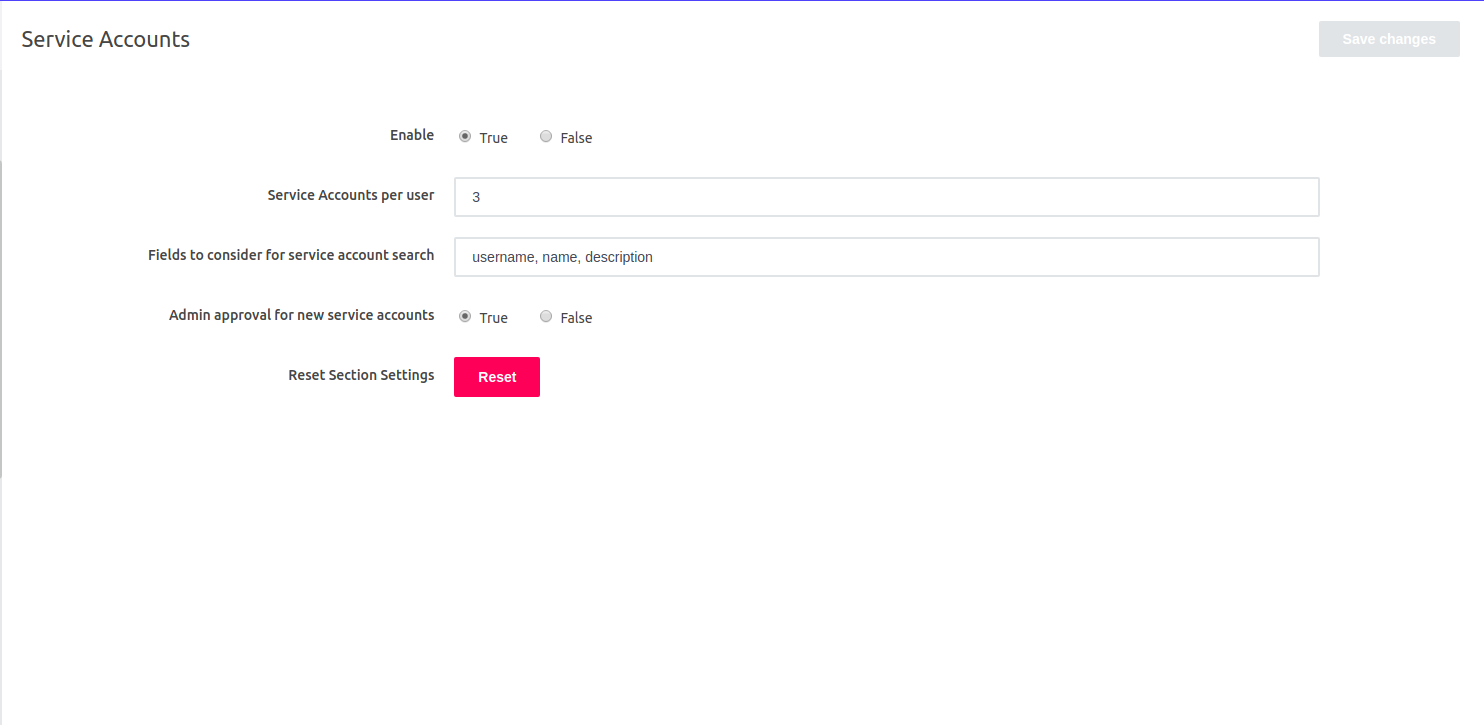Set Enable to False

pos(546,136)
